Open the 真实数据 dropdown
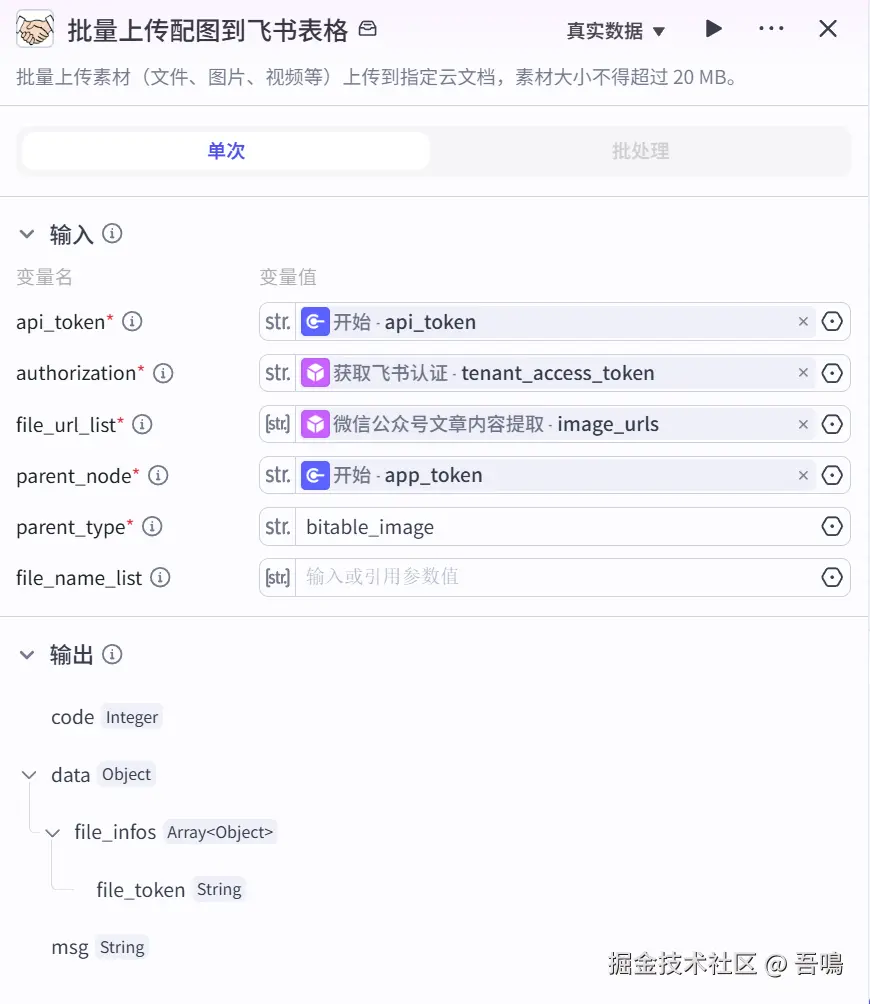Screen dimensions: 870x1004 [x=616, y=31]
